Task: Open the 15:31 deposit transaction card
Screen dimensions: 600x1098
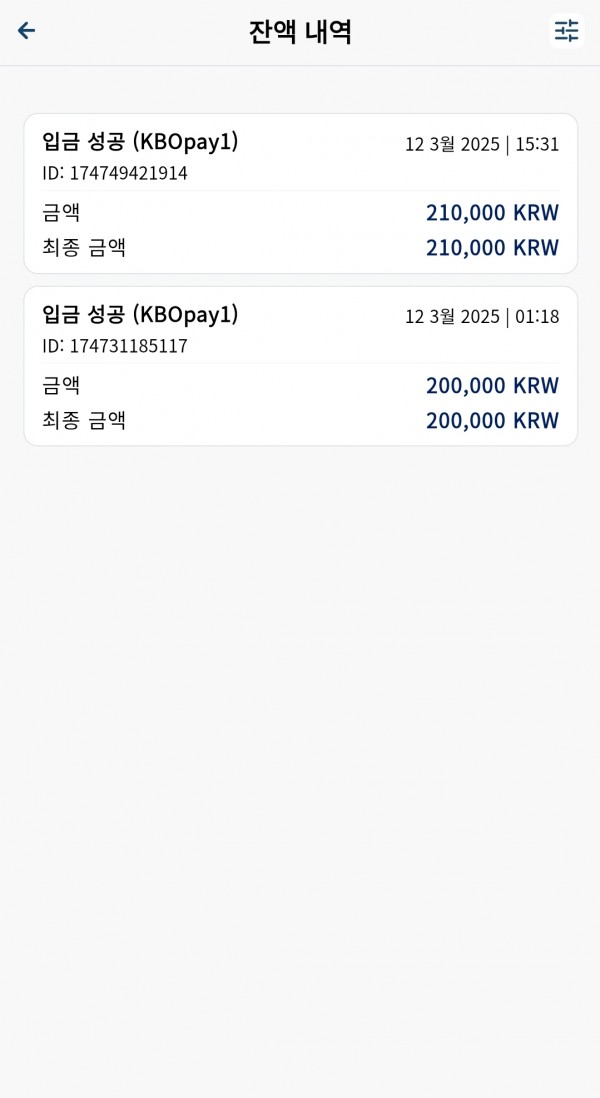Action: (300, 193)
